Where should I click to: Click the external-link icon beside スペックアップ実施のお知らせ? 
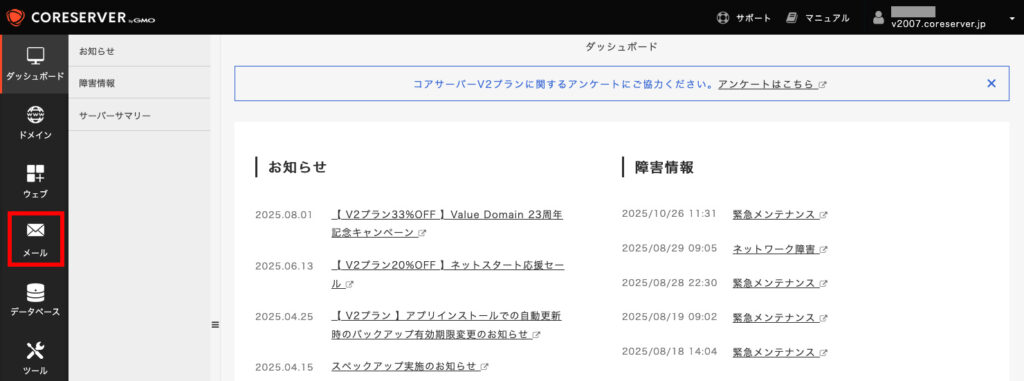pos(485,367)
